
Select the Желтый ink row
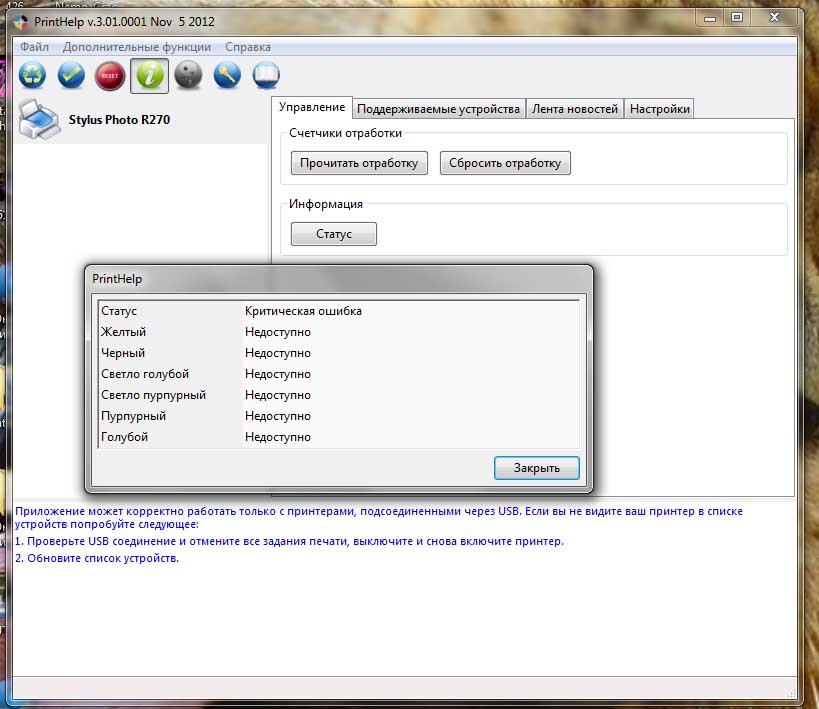click(x=339, y=332)
